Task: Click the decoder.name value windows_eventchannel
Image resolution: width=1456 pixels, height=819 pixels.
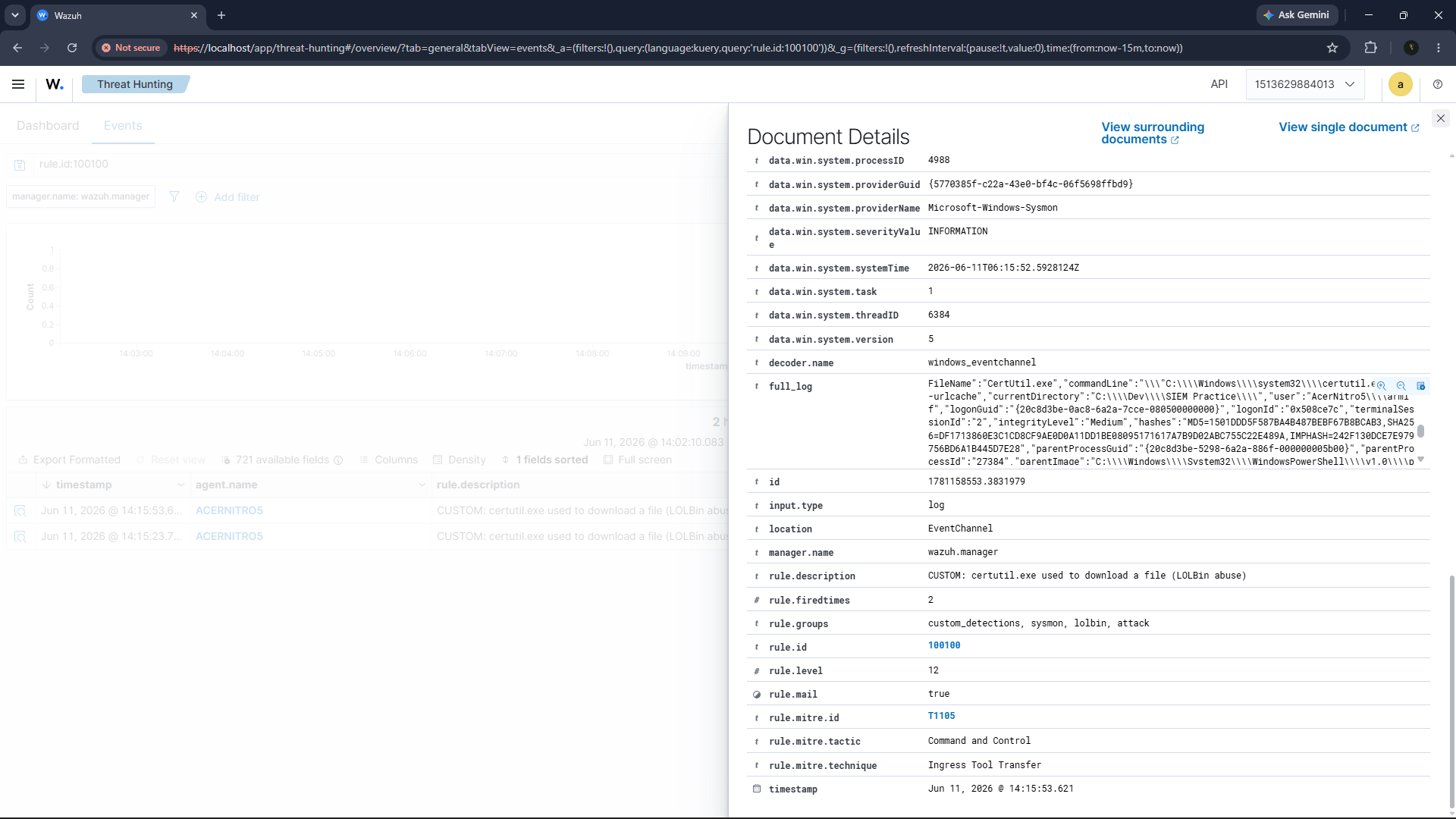Action: (x=981, y=362)
